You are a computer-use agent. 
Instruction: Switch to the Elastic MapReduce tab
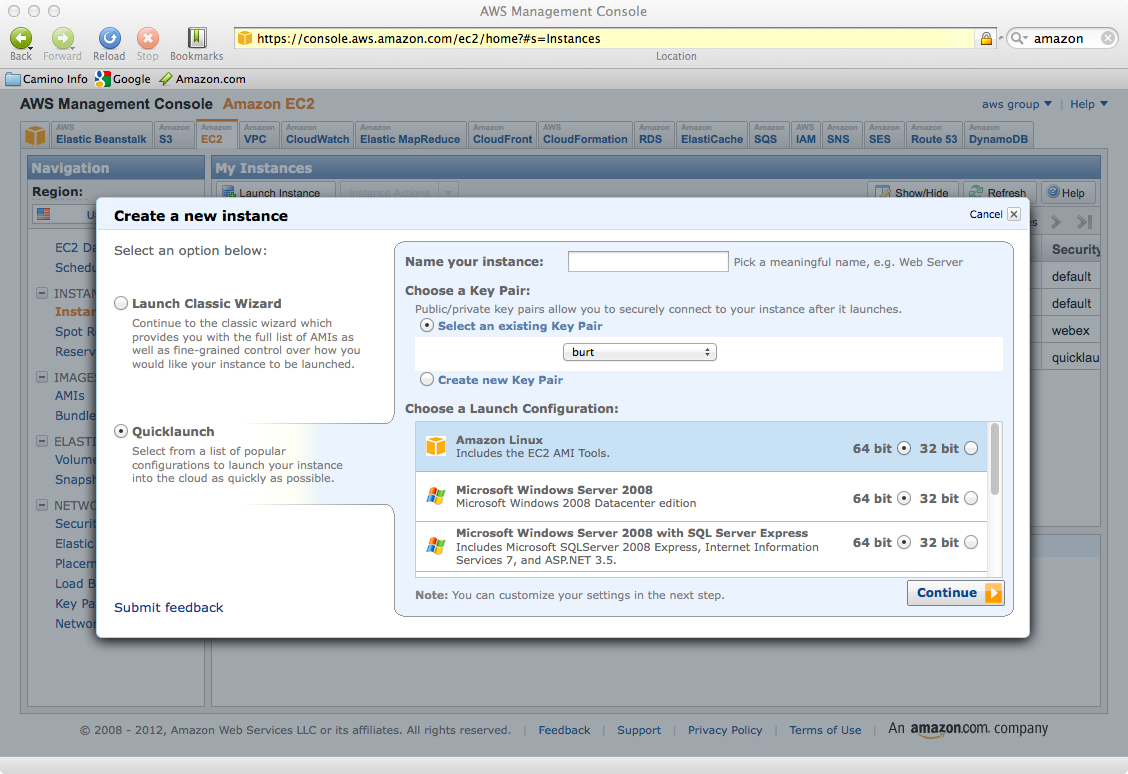click(x=409, y=135)
